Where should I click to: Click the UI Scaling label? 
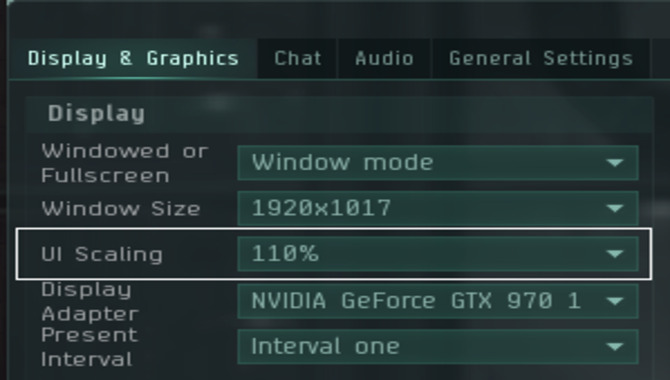click(102, 254)
